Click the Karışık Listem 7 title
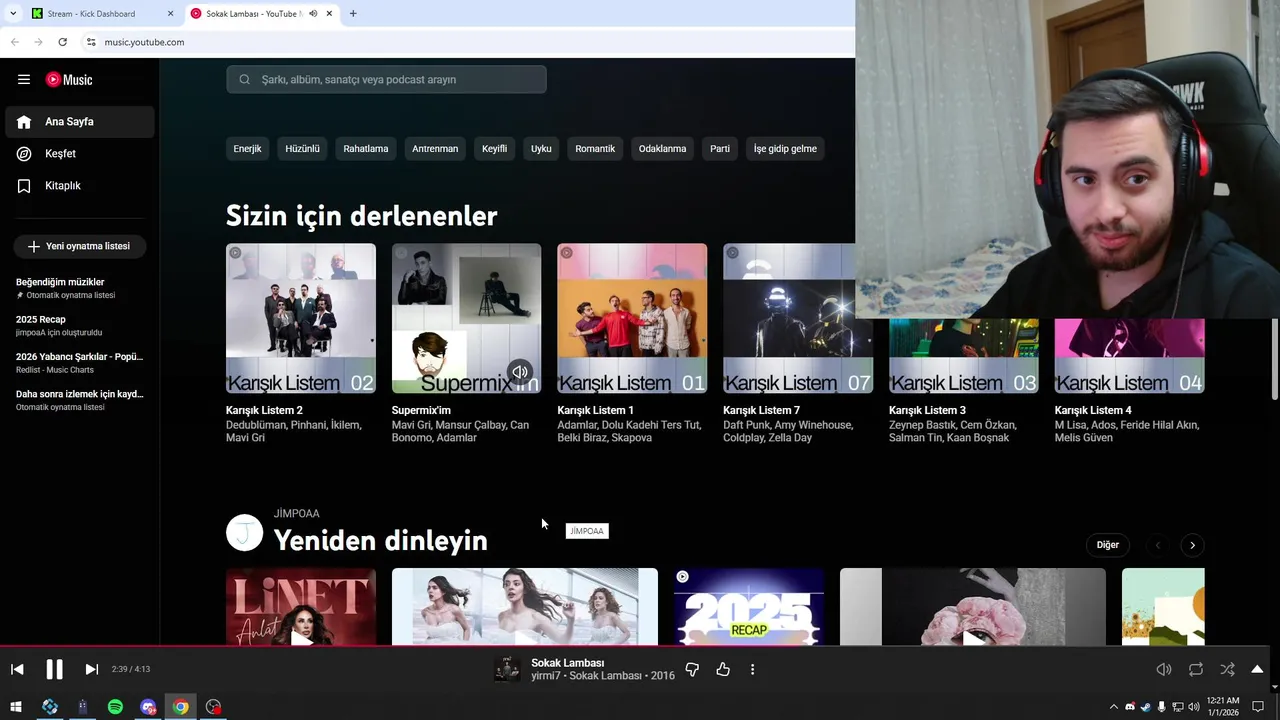This screenshot has width=1280, height=720. (x=761, y=410)
